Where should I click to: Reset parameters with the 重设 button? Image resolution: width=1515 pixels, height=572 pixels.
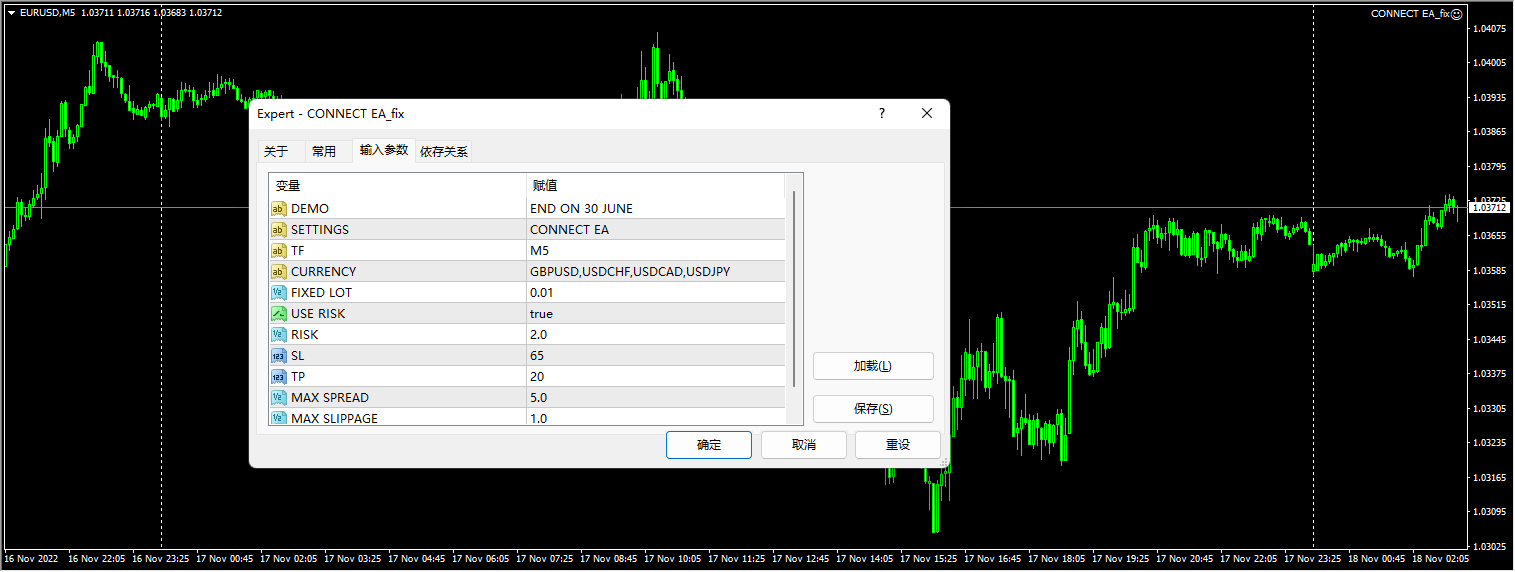pyautogui.click(x=897, y=445)
